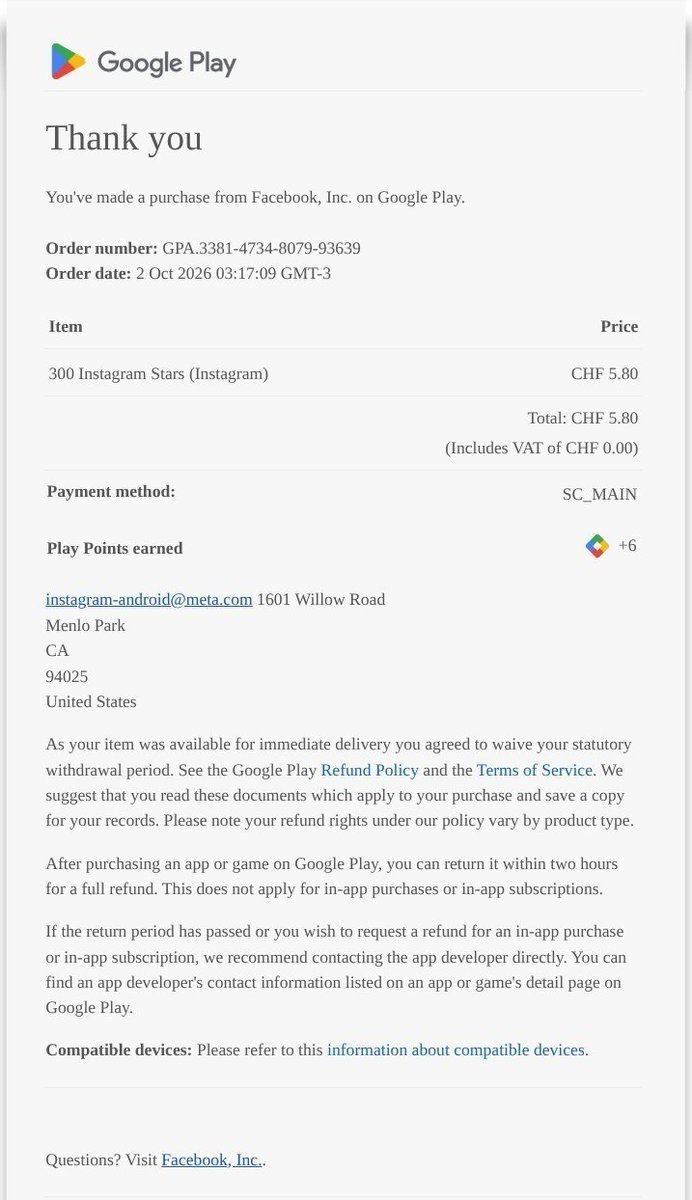Click the Google Play wordmark text

coord(167,63)
